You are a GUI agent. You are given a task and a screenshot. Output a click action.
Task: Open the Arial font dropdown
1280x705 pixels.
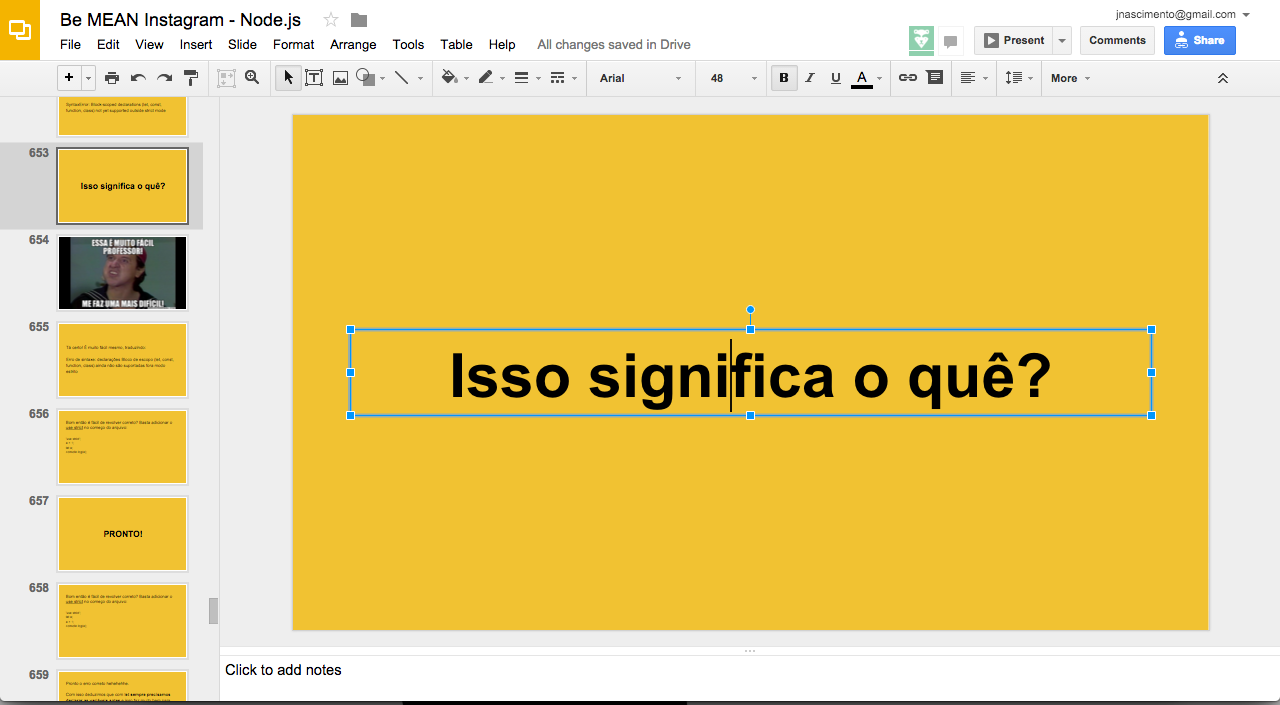click(x=640, y=78)
